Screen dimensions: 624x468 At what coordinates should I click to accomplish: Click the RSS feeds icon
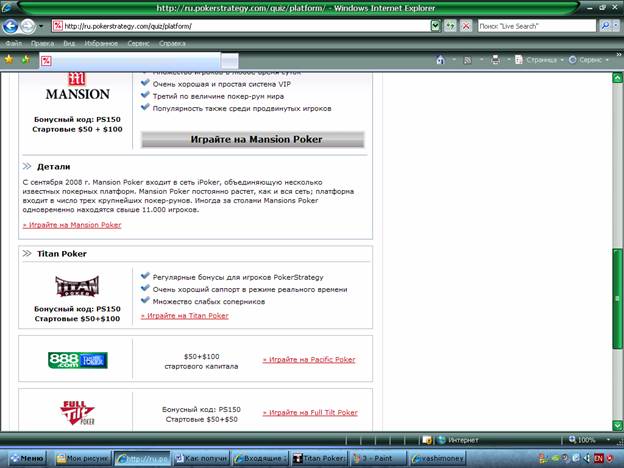[468, 60]
